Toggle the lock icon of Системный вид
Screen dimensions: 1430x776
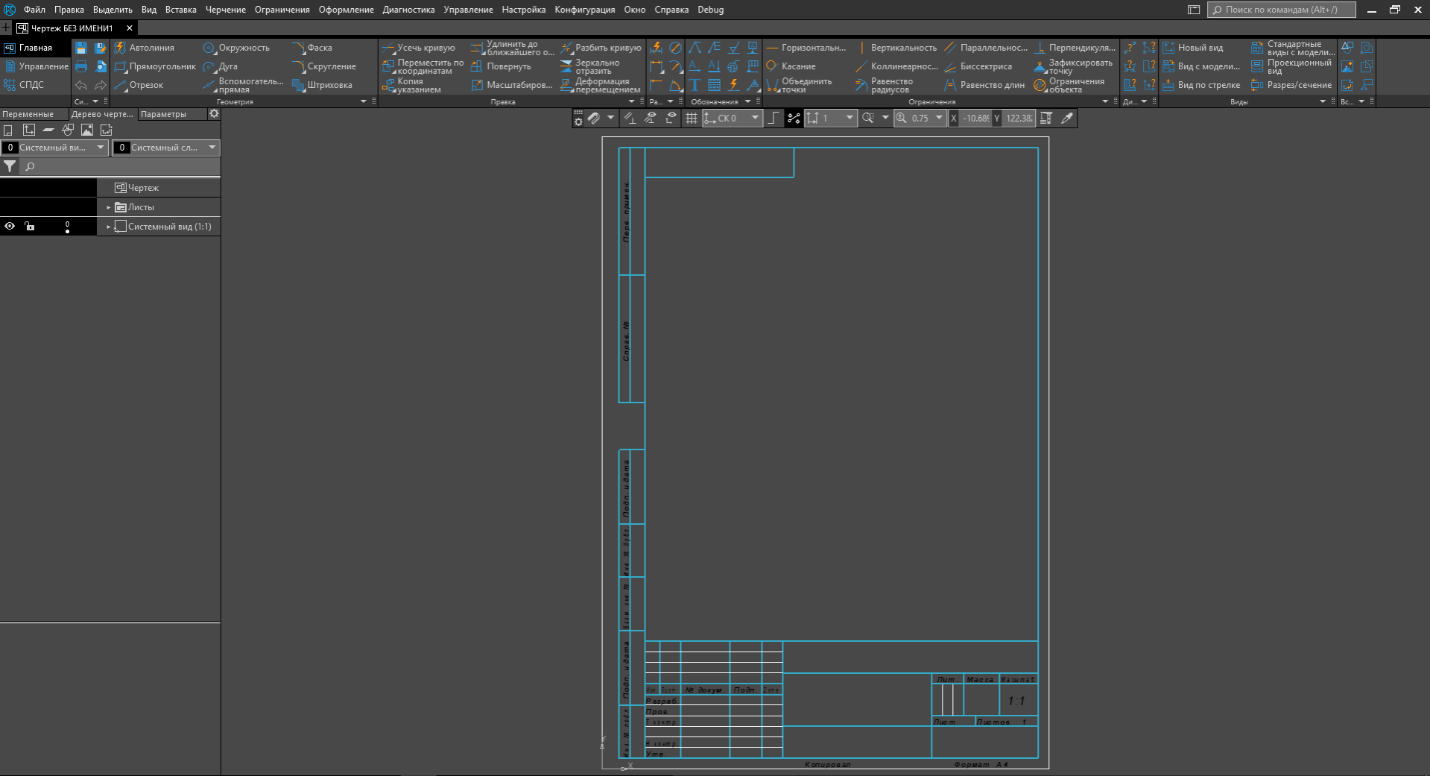click(x=30, y=227)
